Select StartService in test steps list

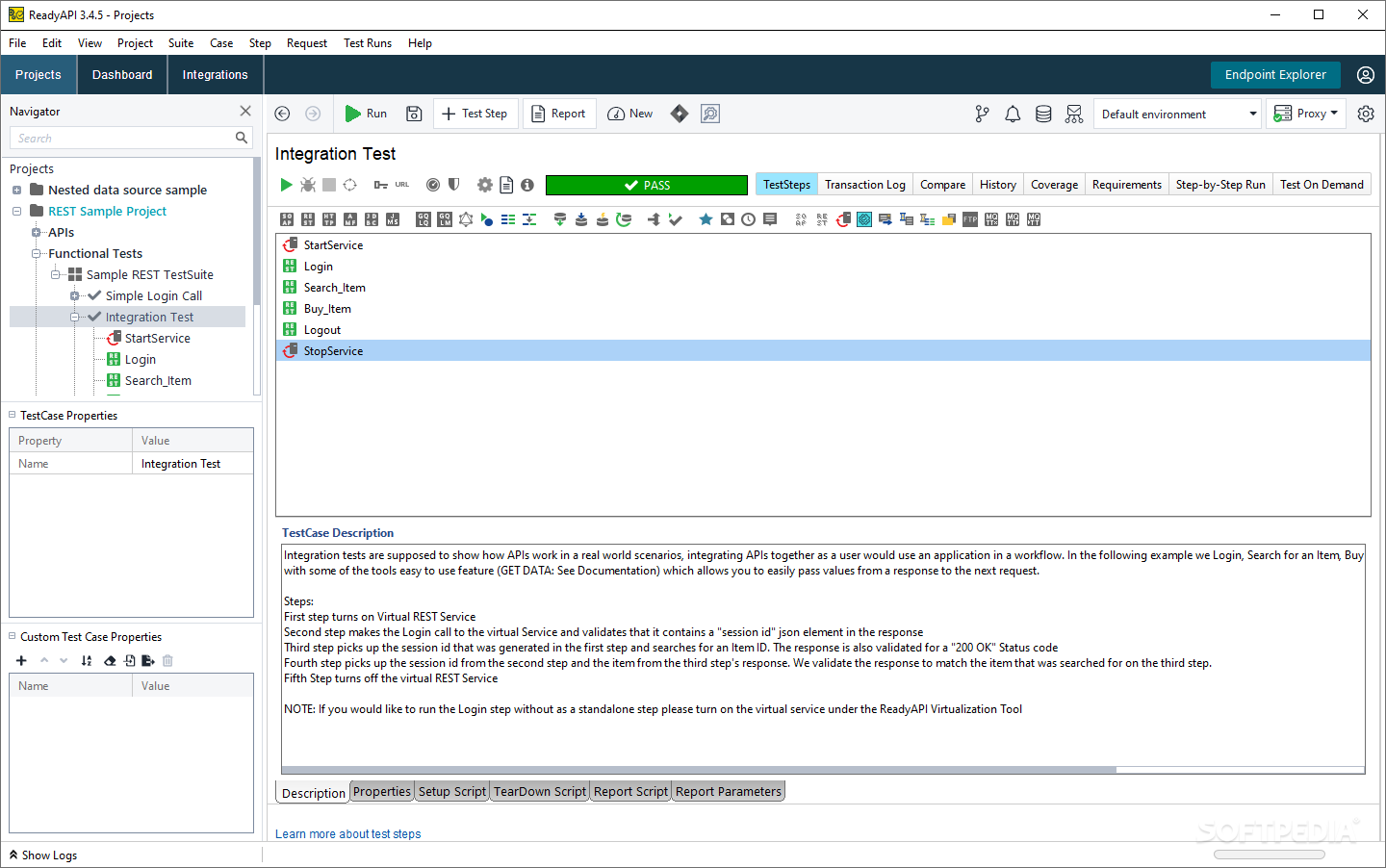tap(333, 245)
